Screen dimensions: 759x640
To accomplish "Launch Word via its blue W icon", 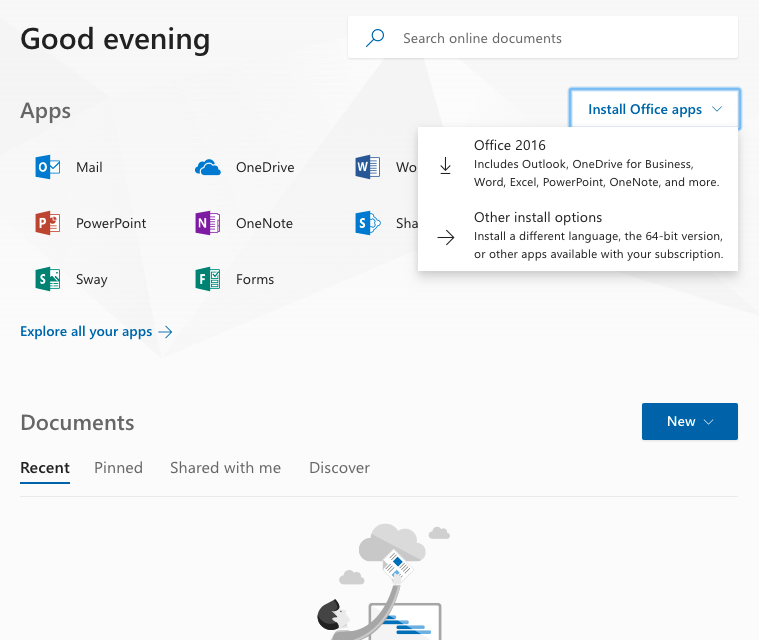I will click(x=367, y=167).
